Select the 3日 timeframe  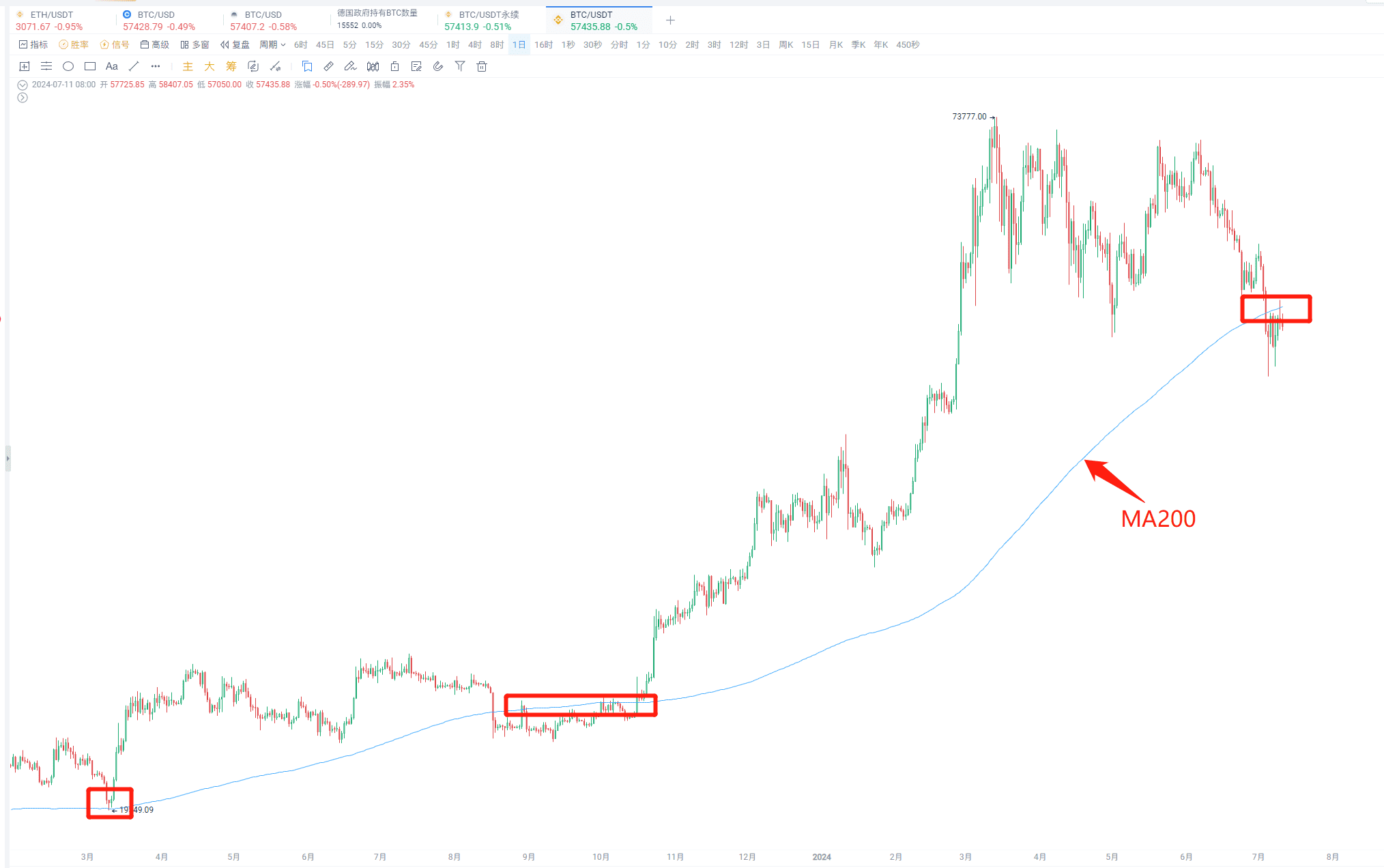pos(763,45)
